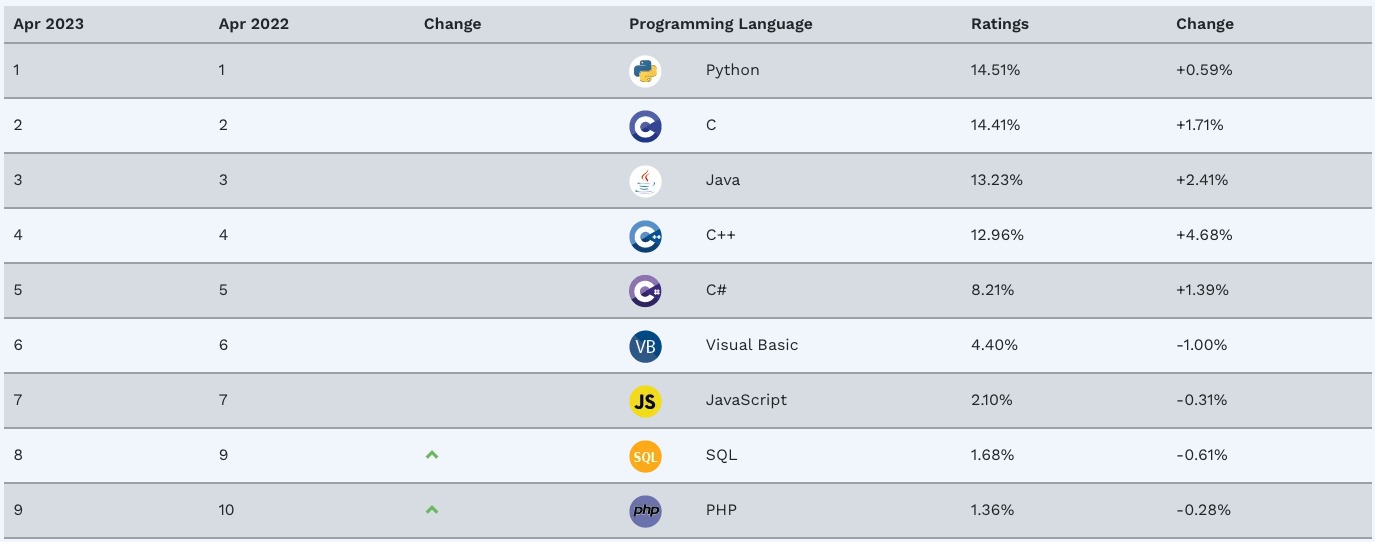Click the orange SQL icon

pyautogui.click(x=645, y=456)
